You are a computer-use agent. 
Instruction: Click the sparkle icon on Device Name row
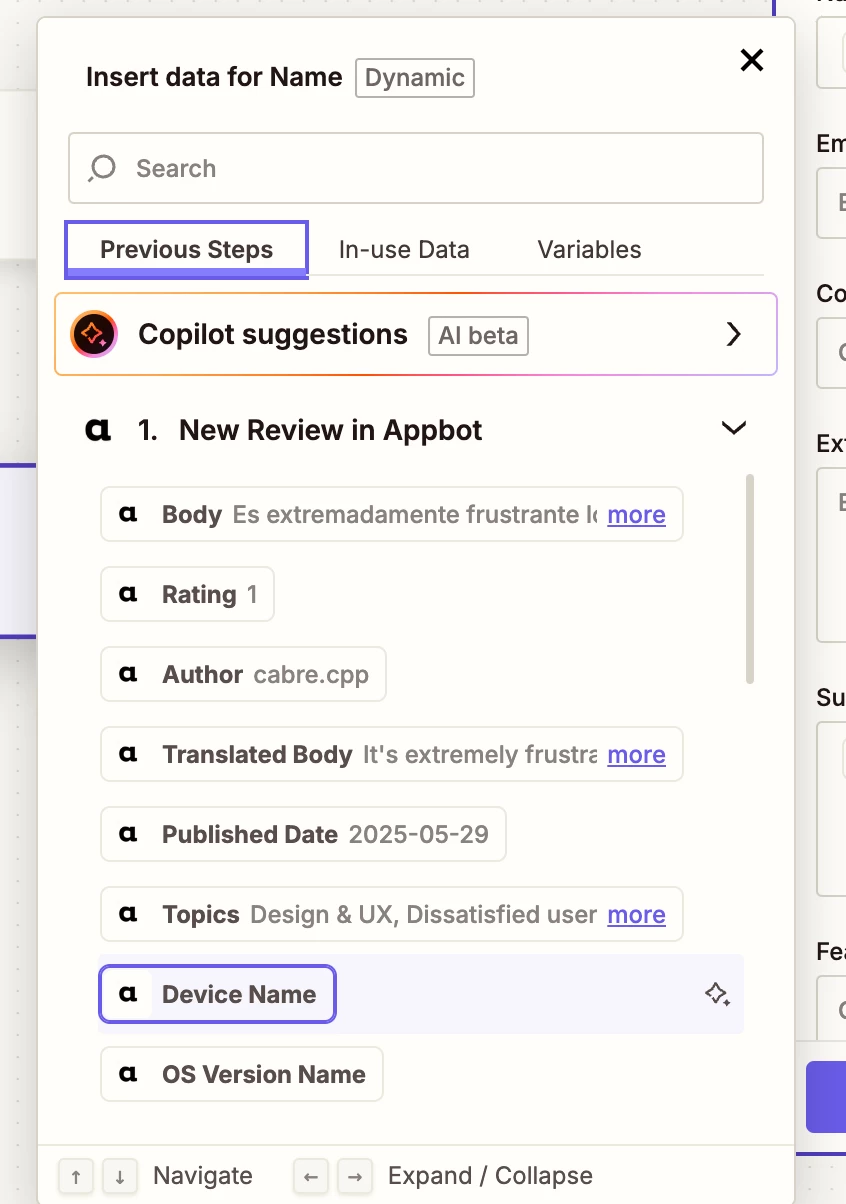click(717, 994)
